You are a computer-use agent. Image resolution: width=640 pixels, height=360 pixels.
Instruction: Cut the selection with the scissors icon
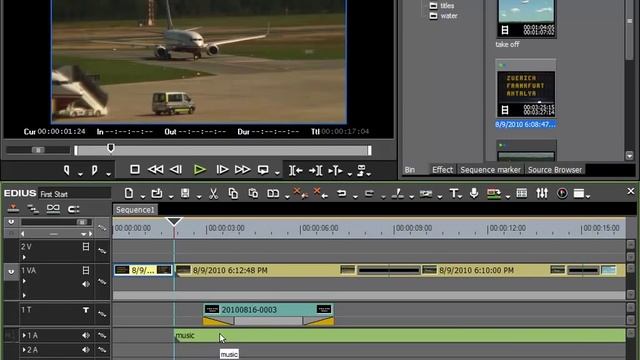click(x=213, y=193)
